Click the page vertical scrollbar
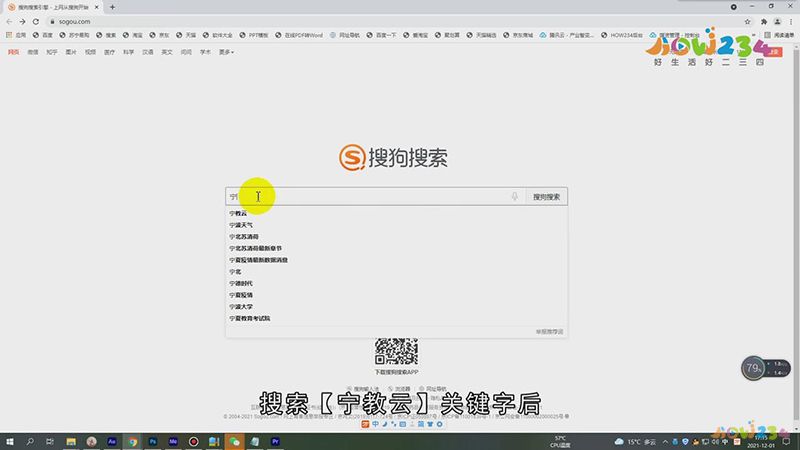 (x=796, y=240)
